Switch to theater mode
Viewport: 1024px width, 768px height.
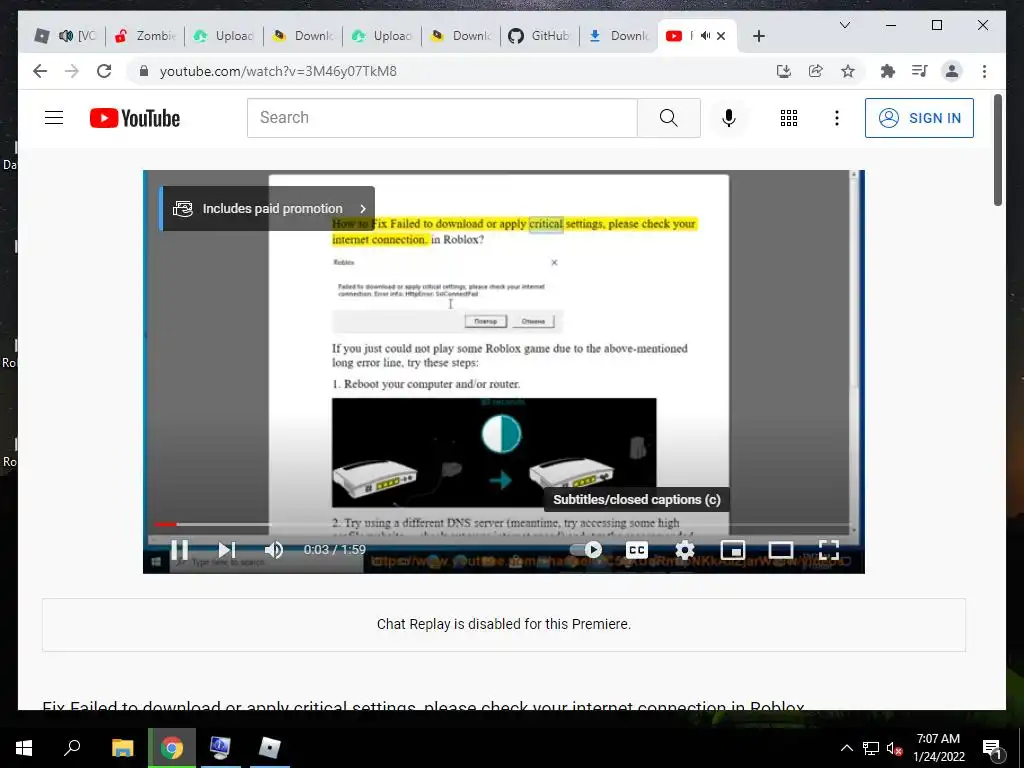(780, 550)
